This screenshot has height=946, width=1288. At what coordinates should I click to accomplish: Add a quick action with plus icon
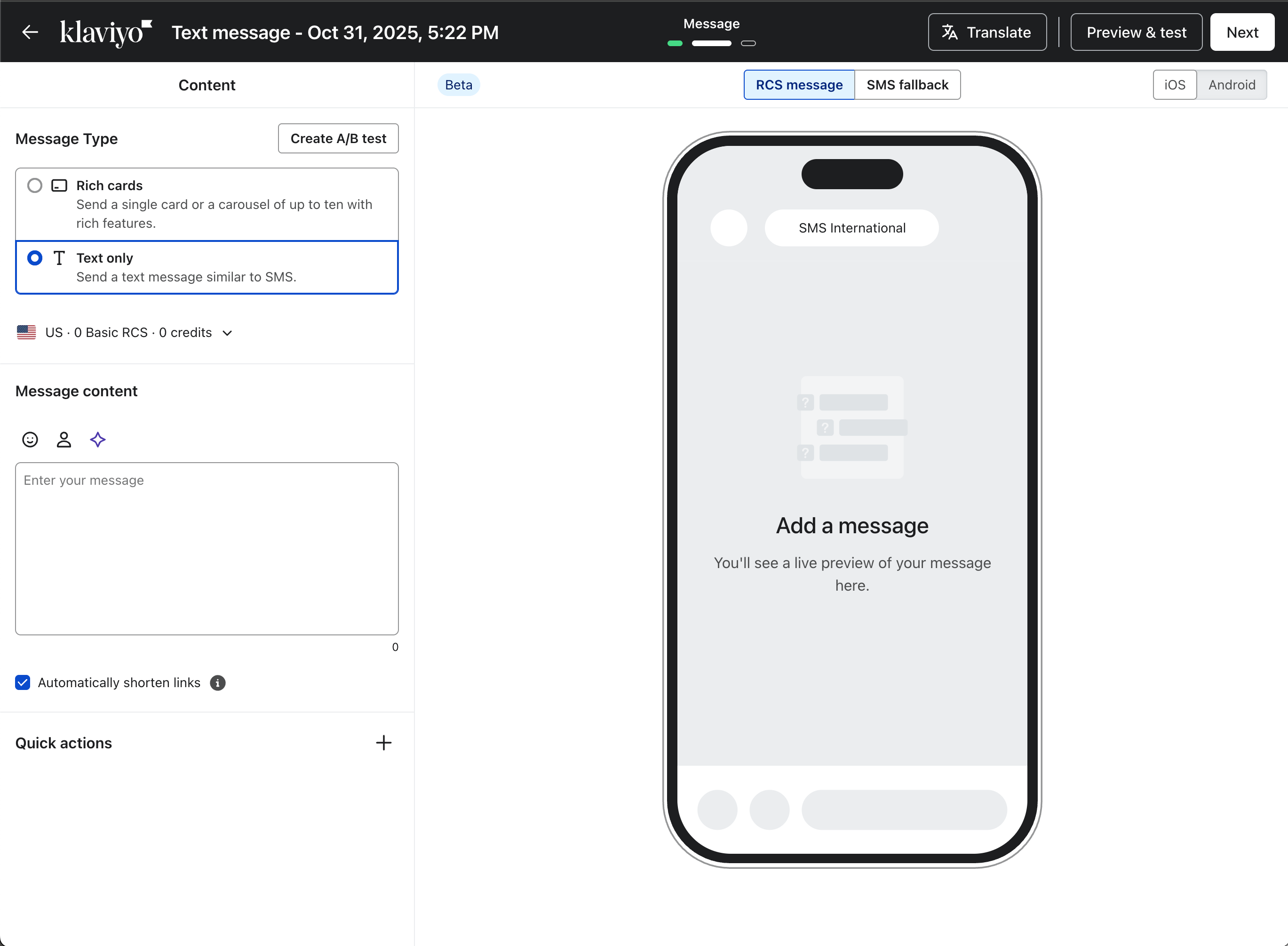[383, 743]
